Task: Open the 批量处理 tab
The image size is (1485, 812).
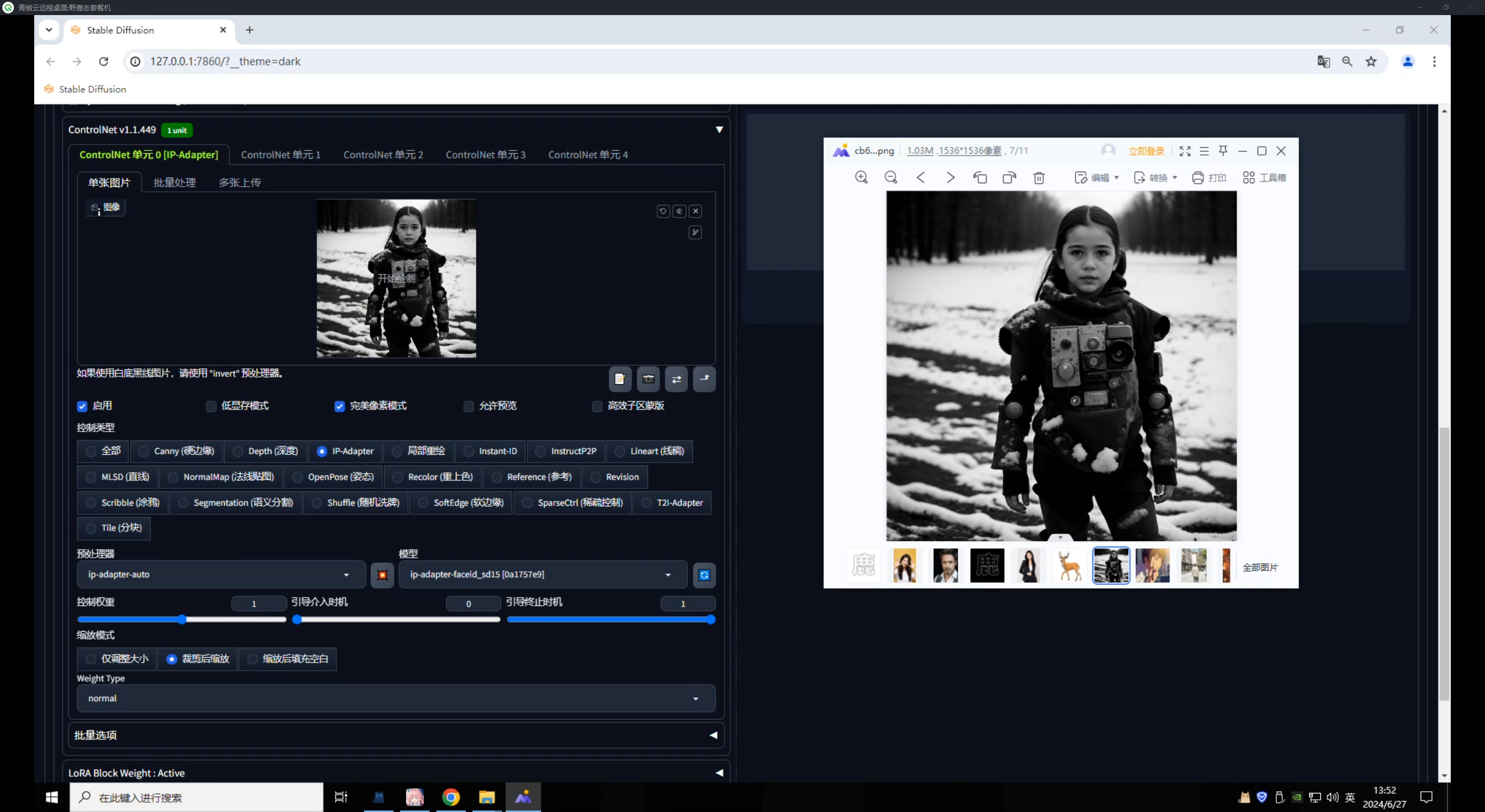Action: click(175, 183)
